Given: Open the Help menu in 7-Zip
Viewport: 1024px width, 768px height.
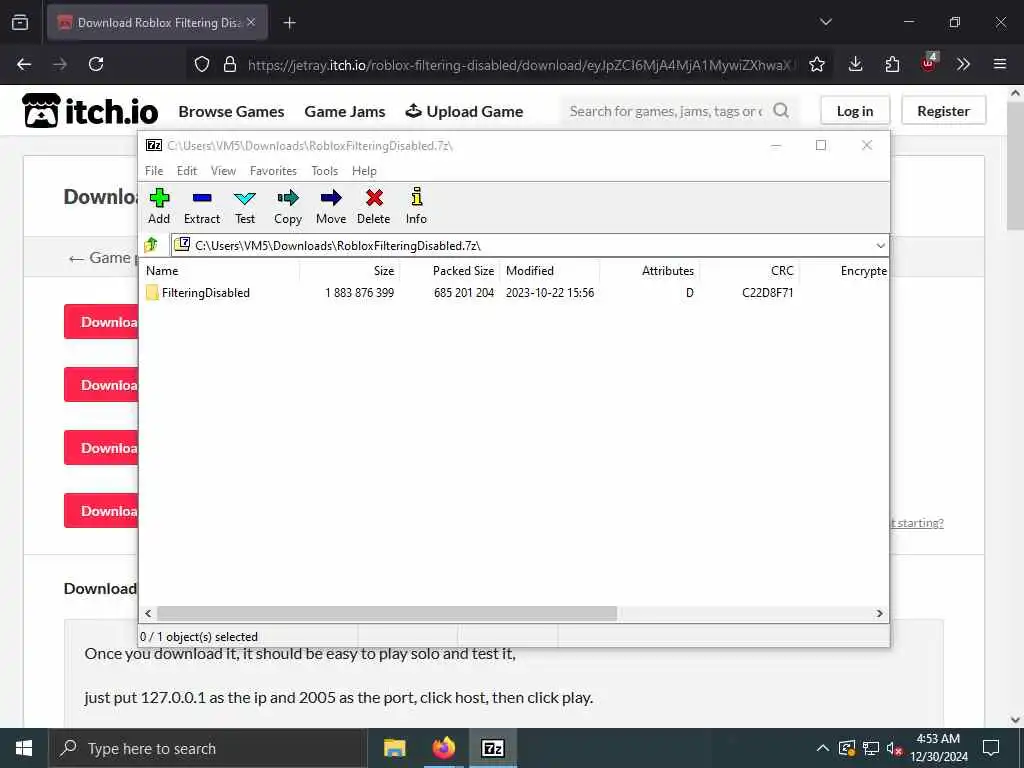Looking at the screenshot, I should [364, 170].
